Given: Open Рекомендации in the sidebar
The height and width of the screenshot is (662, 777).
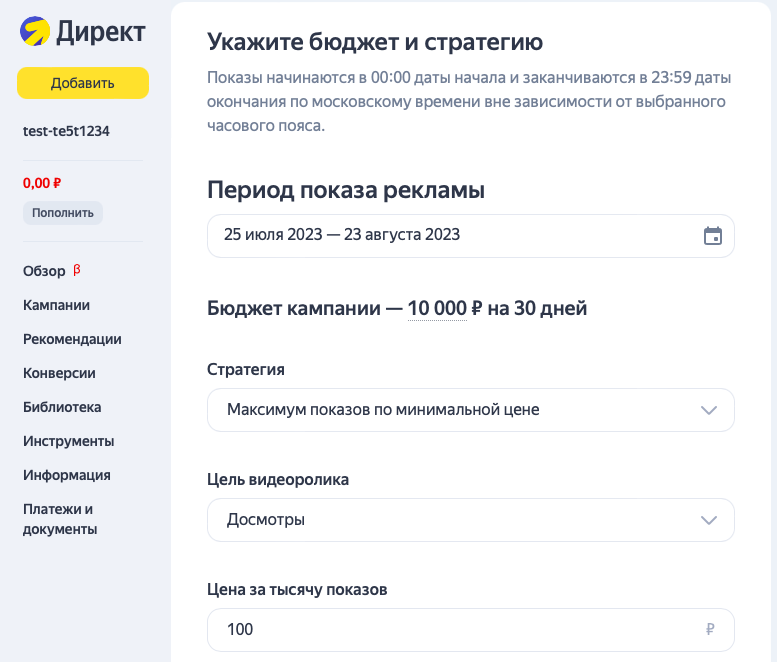Looking at the screenshot, I should coord(72,339).
